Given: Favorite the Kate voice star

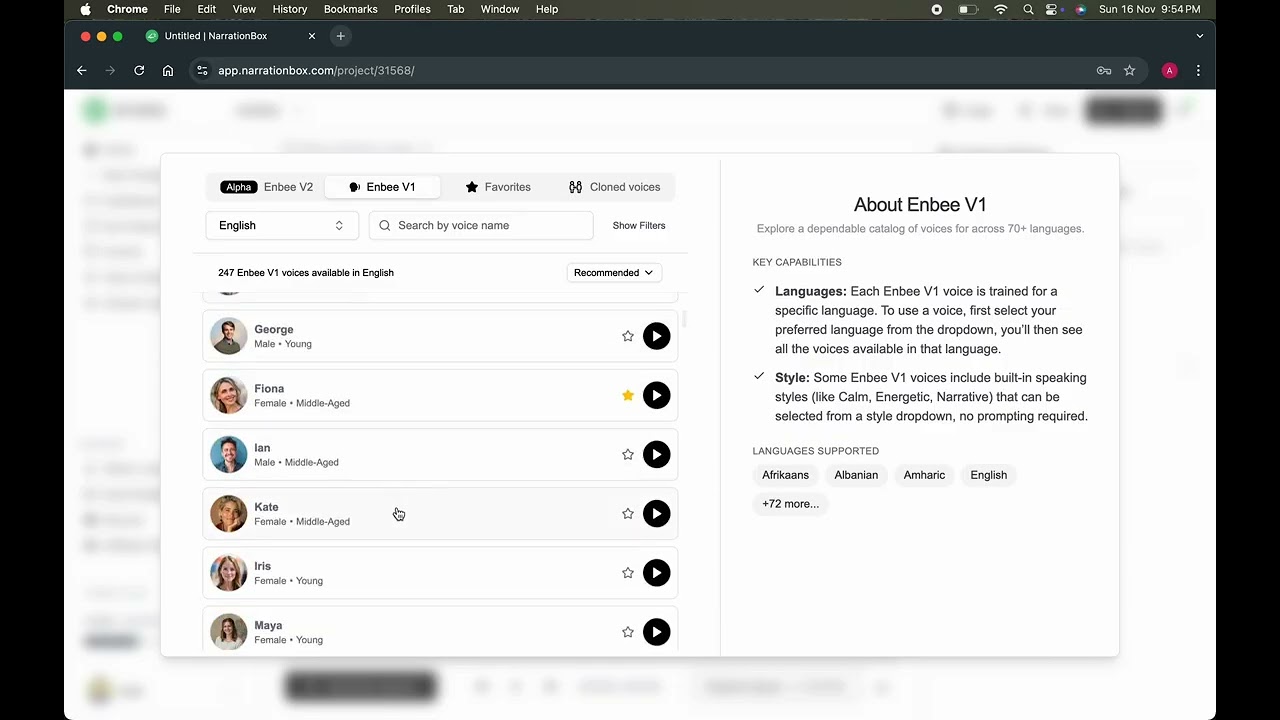Looking at the screenshot, I should [x=628, y=513].
